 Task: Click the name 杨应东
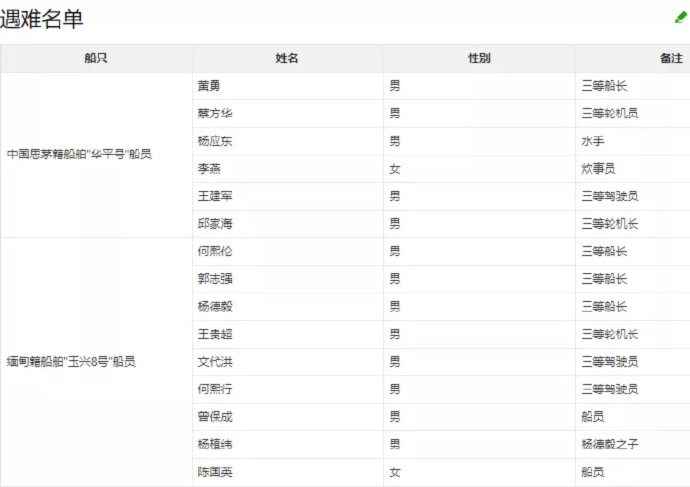215,141
